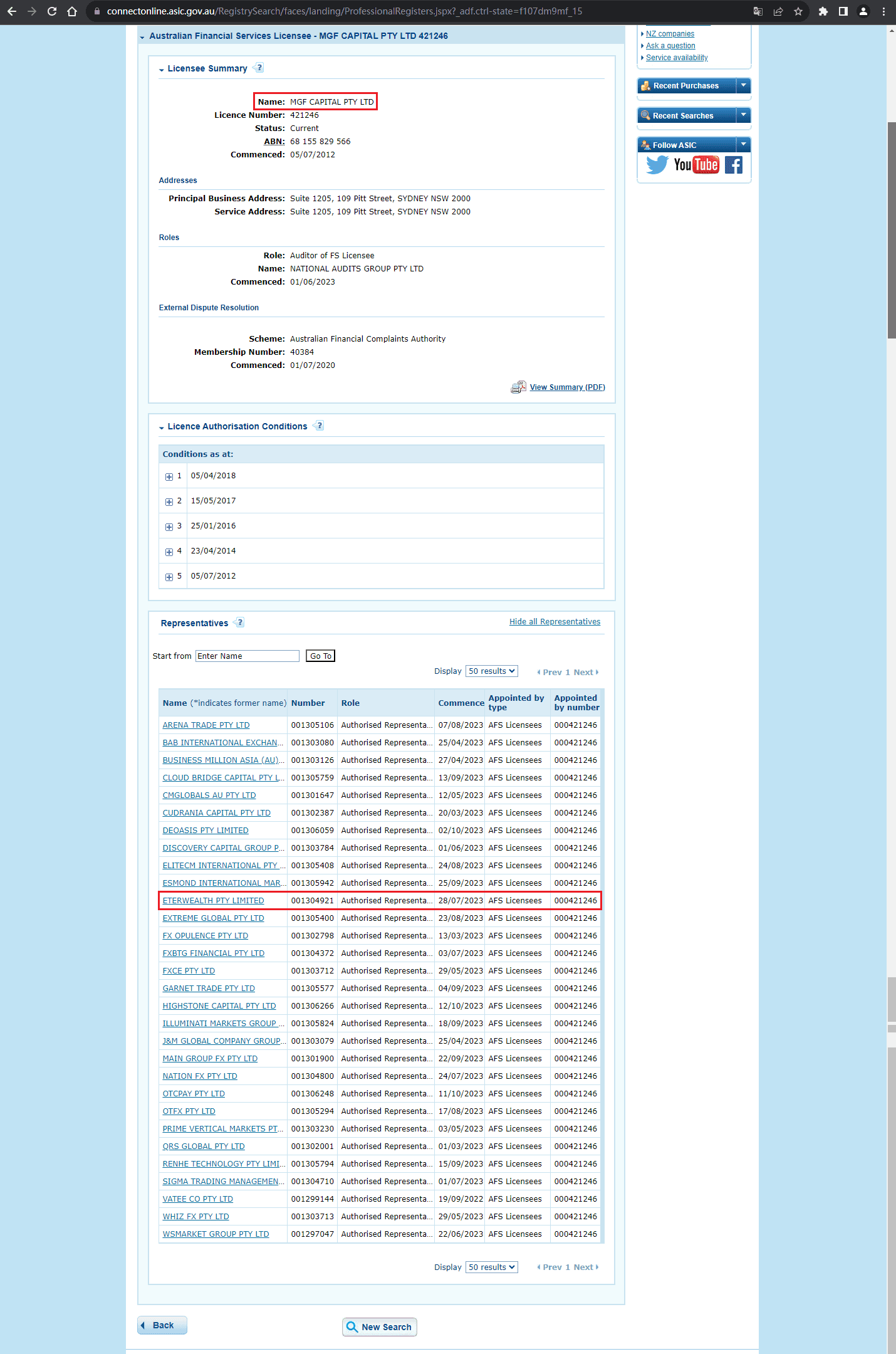Image resolution: width=896 pixels, height=1354 pixels.
Task: Click the share page icon in address bar
Action: point(778,11)
